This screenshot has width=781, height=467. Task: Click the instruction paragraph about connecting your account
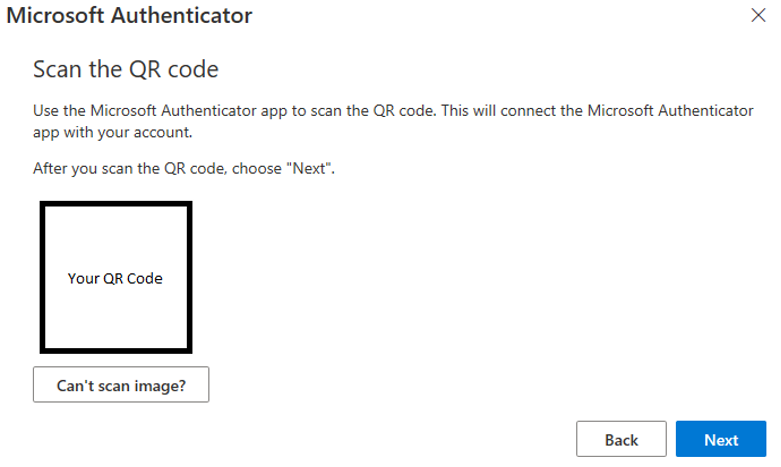tap(393, 121)
